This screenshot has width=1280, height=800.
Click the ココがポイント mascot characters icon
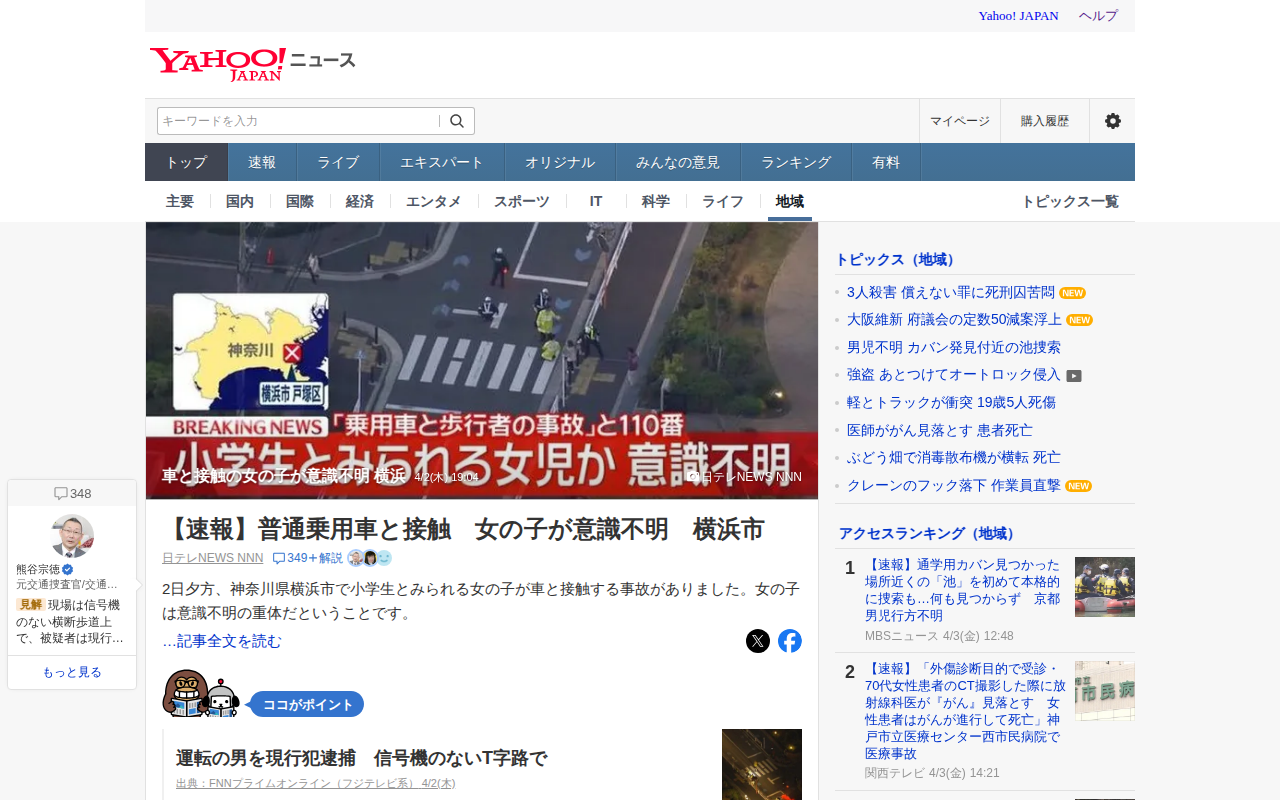click(x=201, y=694)
